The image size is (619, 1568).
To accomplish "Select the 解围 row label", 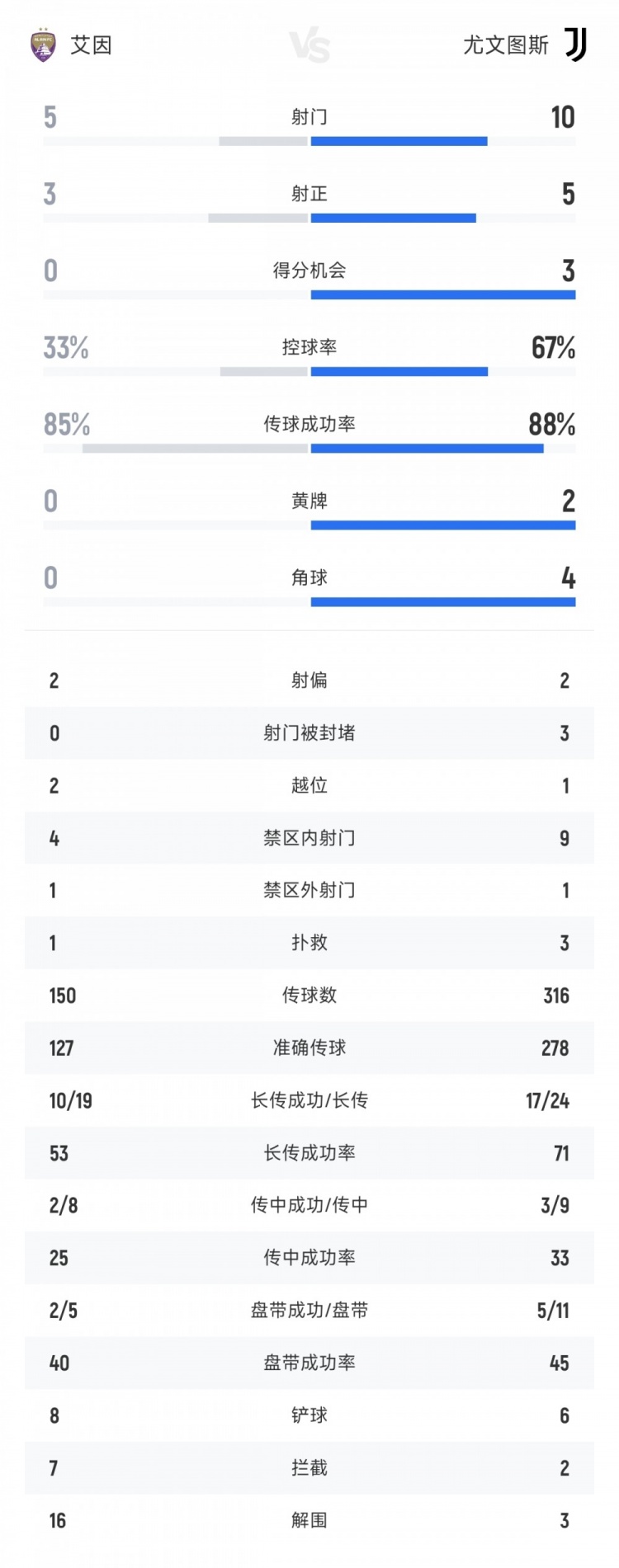I will pyautogui.click(x=309, y=1520).
